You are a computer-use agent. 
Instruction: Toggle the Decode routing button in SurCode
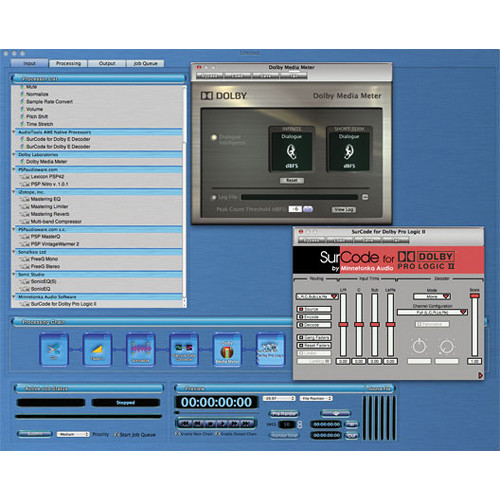pyautogui.click(x=314, y=325)
